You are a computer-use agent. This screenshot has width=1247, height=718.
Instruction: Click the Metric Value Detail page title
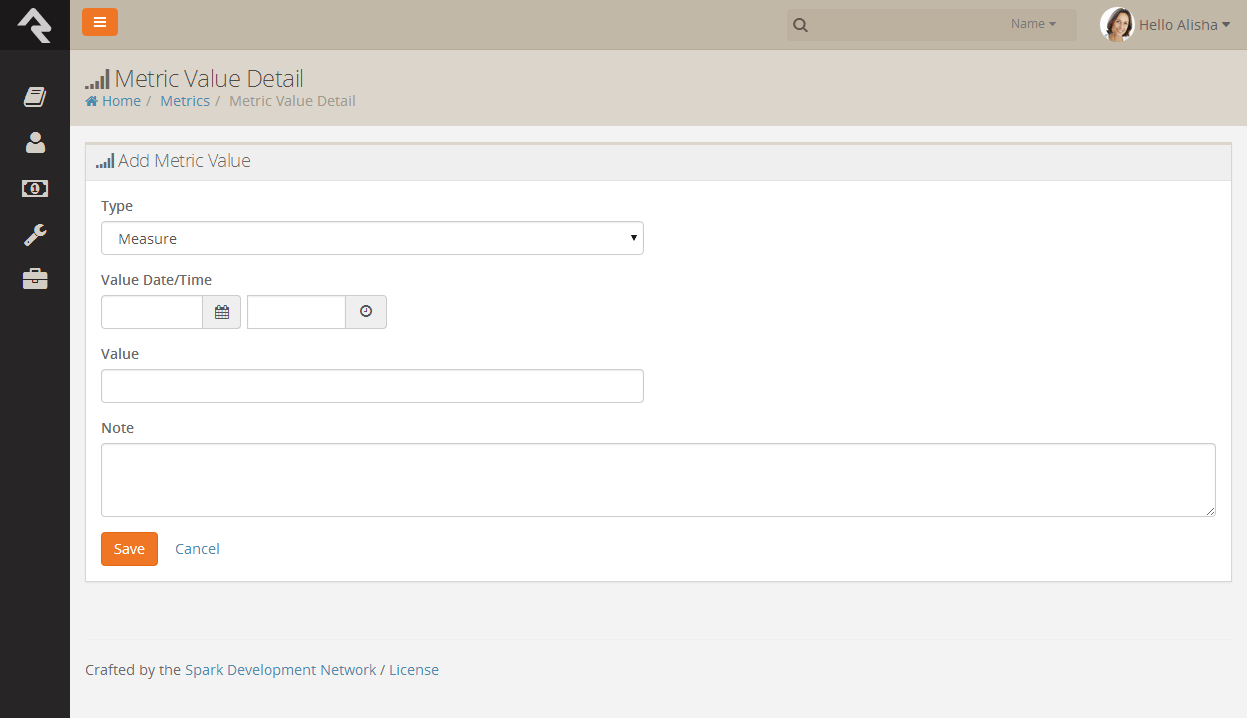tap(209, 78)
